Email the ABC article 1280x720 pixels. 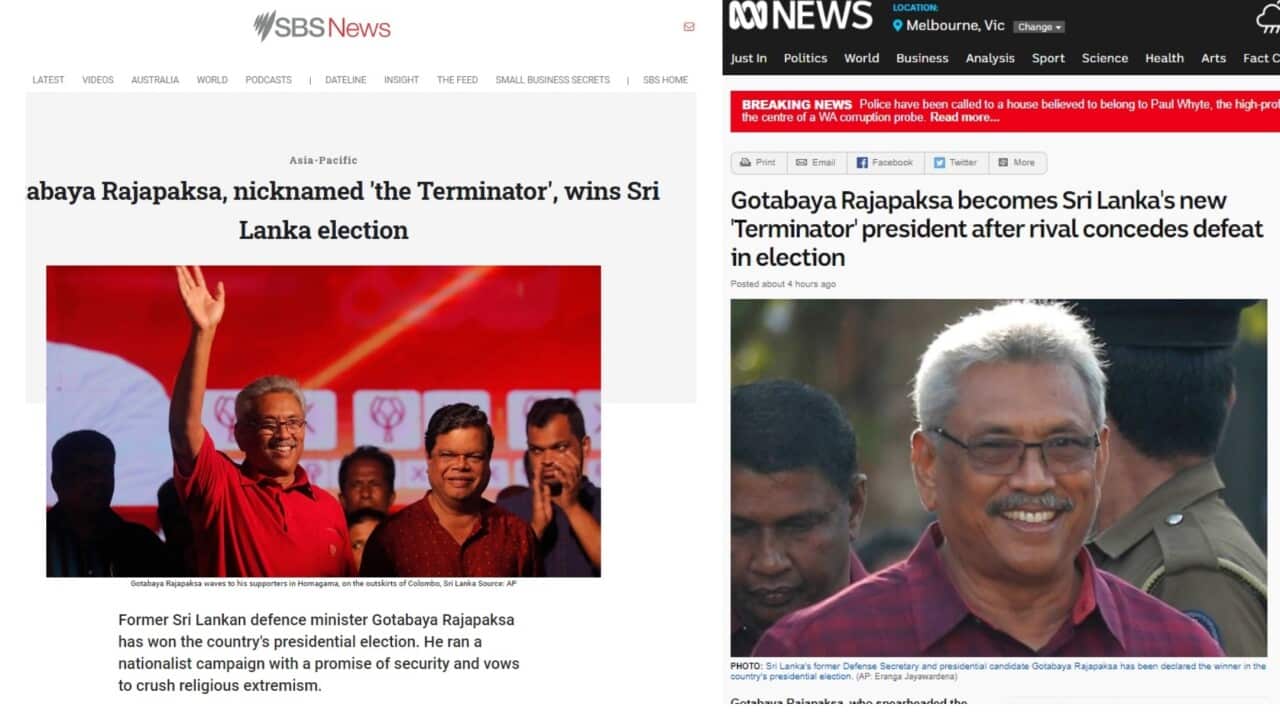[815, 162]
